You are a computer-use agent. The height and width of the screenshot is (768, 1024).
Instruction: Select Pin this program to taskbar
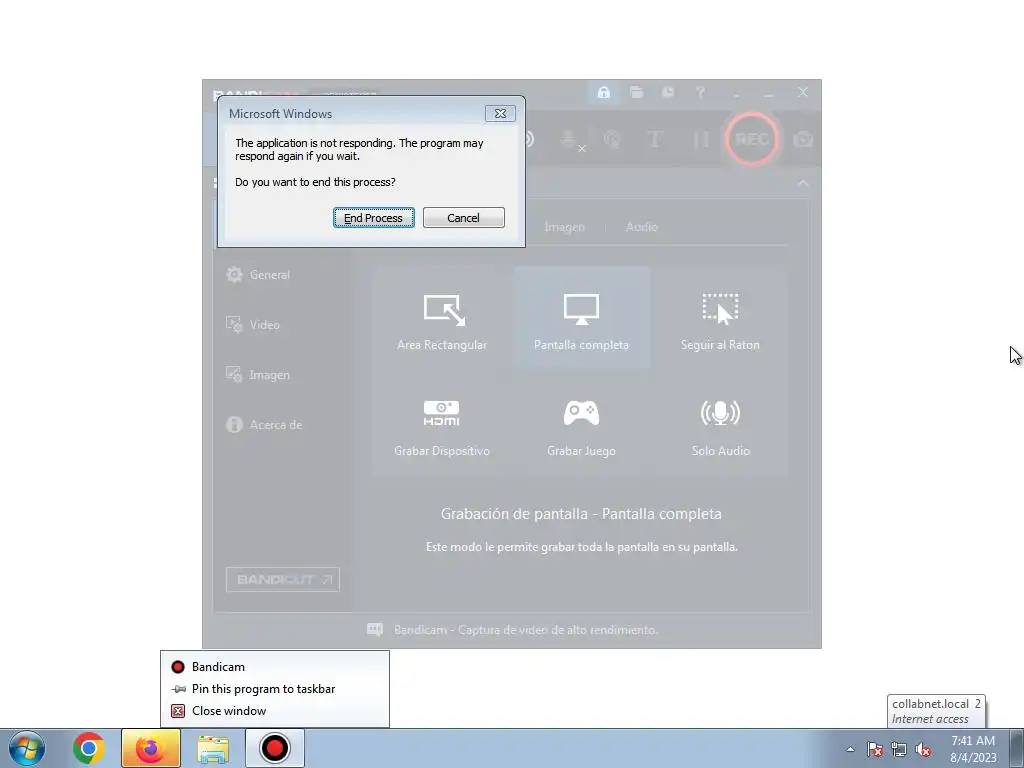275,689
